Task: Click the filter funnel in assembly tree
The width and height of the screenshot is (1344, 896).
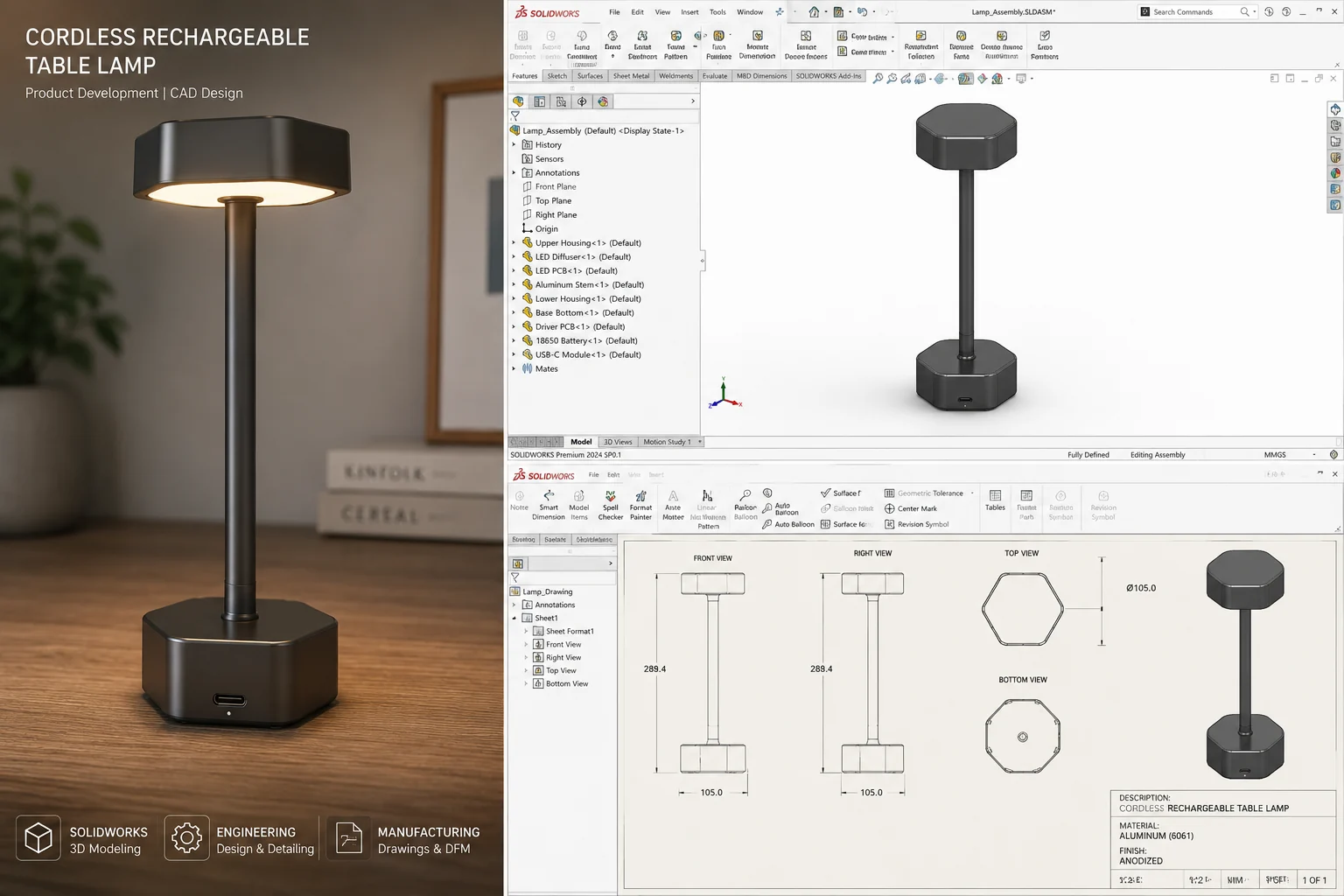Action: pos(515,115)
